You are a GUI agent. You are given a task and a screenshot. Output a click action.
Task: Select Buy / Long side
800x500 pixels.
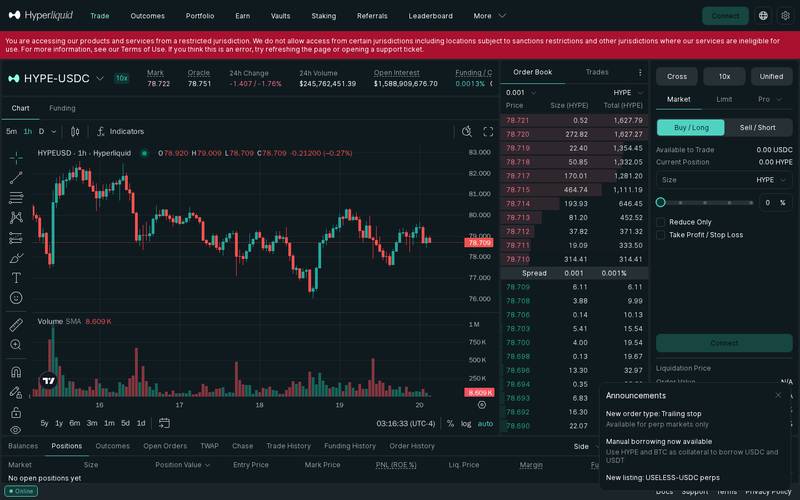[x=691, y=128]
